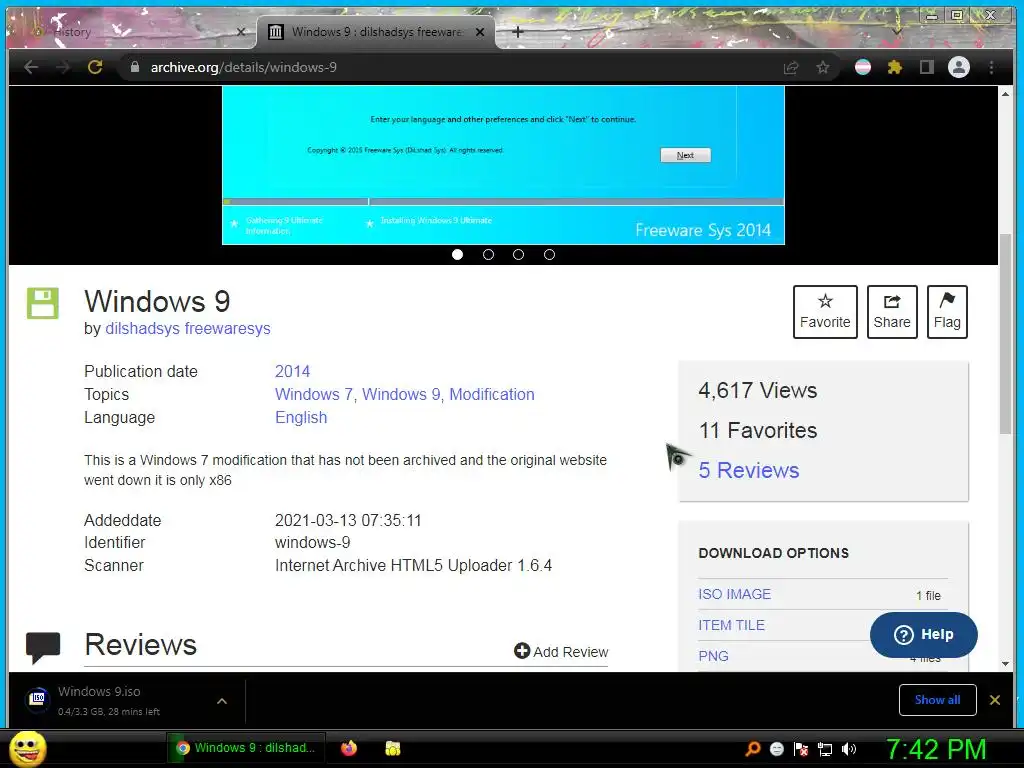The height and width of the screenshot is (768, 1024).
Task: Jump to the 5 Reviews link
Action: click(x=748, y=470)
